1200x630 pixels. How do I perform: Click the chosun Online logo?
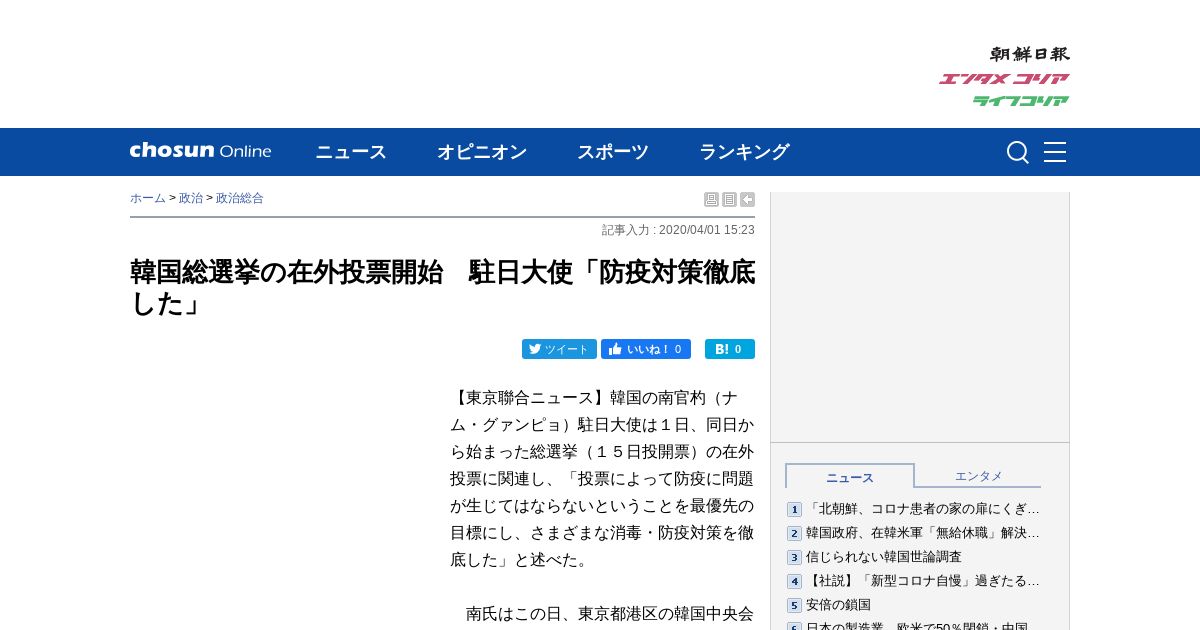200,151
